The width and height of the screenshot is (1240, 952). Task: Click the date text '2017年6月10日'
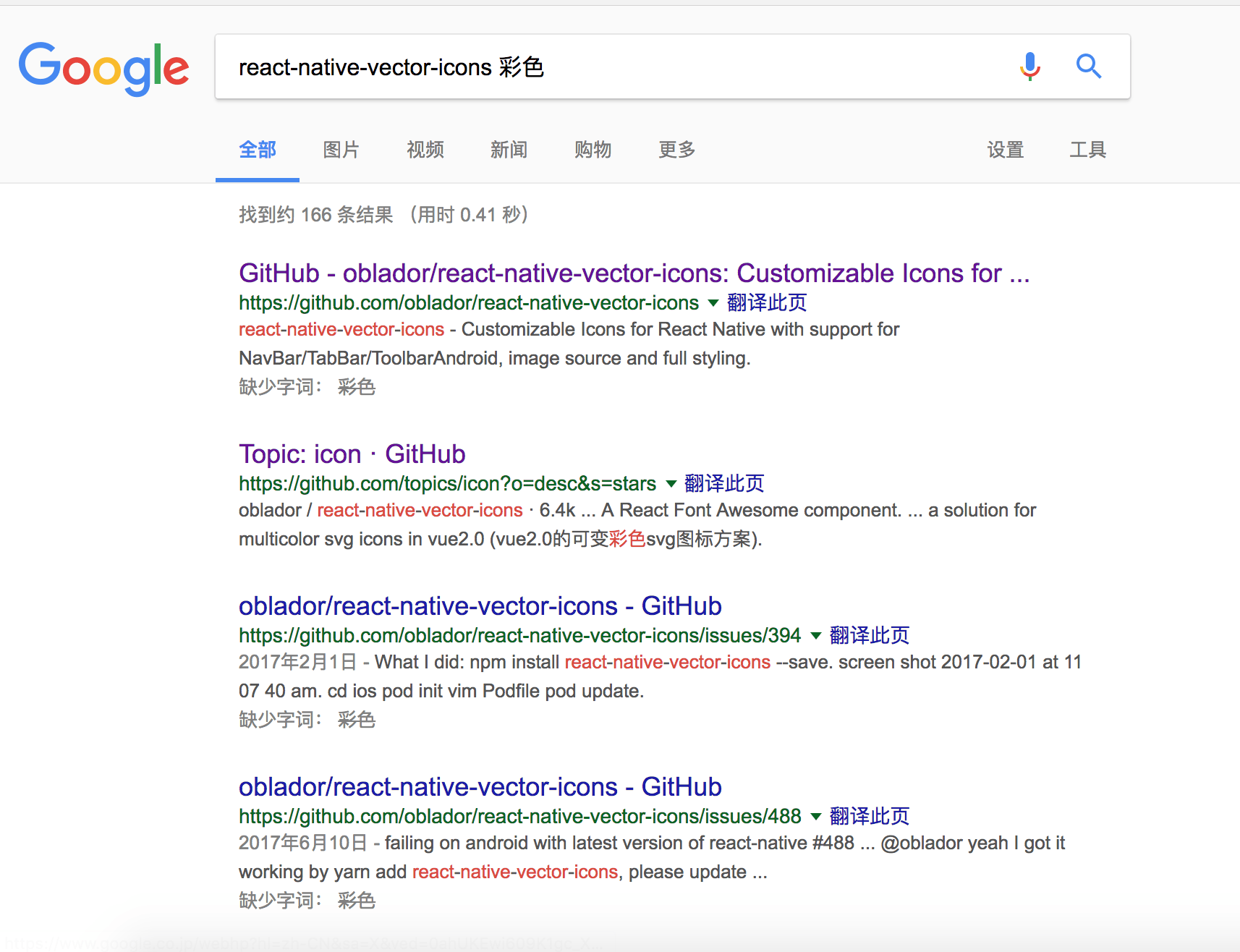(303, 843)
